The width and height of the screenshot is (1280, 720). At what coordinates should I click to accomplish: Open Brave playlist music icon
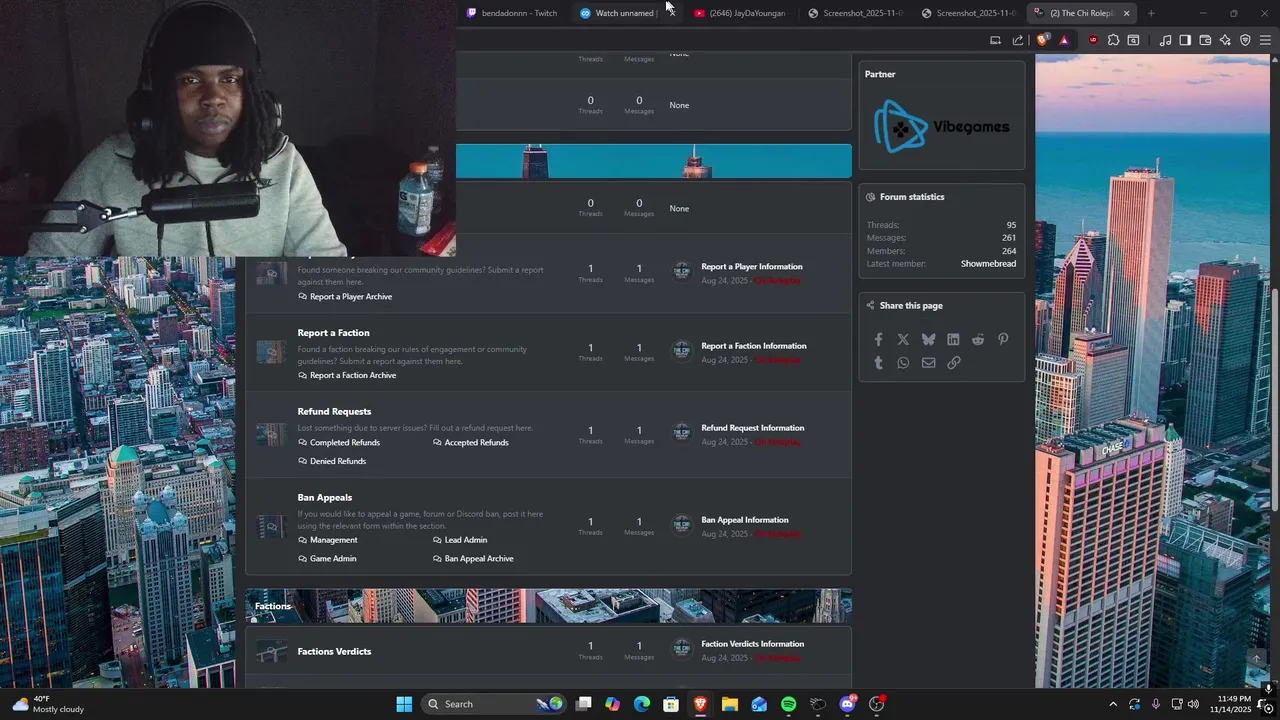pos(1165,40)
